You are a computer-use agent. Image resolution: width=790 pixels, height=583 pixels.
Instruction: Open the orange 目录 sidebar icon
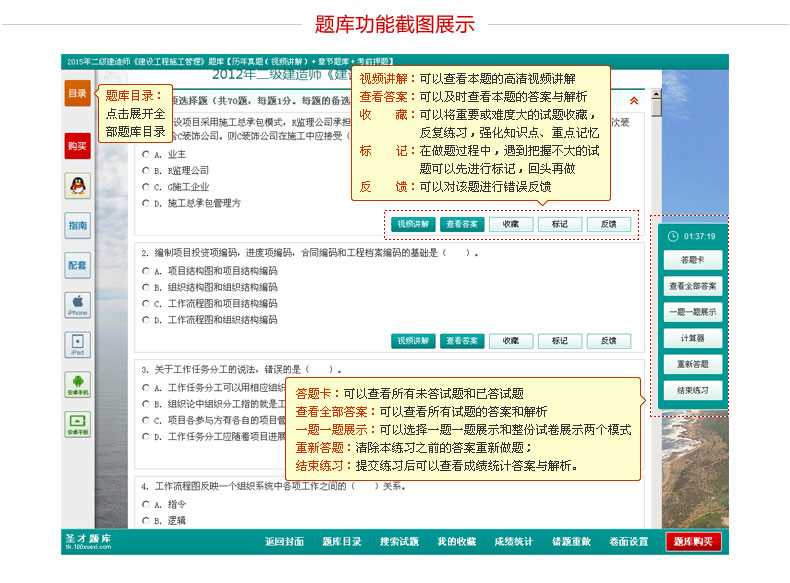coord(77,93)
